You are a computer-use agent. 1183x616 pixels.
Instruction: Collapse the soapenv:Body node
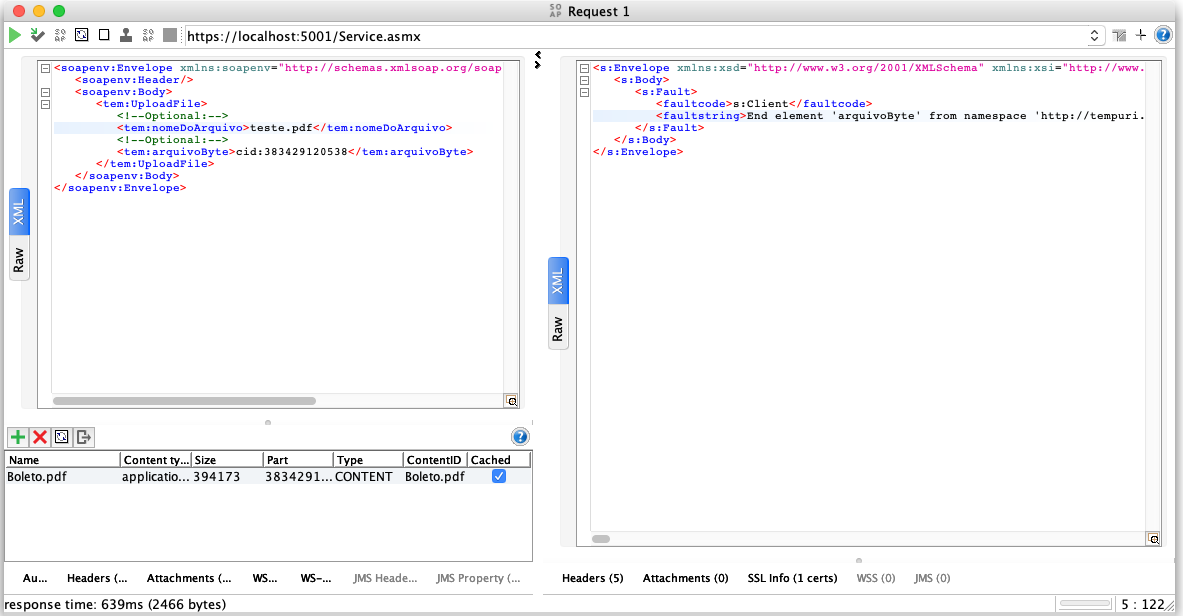point(45,92)
